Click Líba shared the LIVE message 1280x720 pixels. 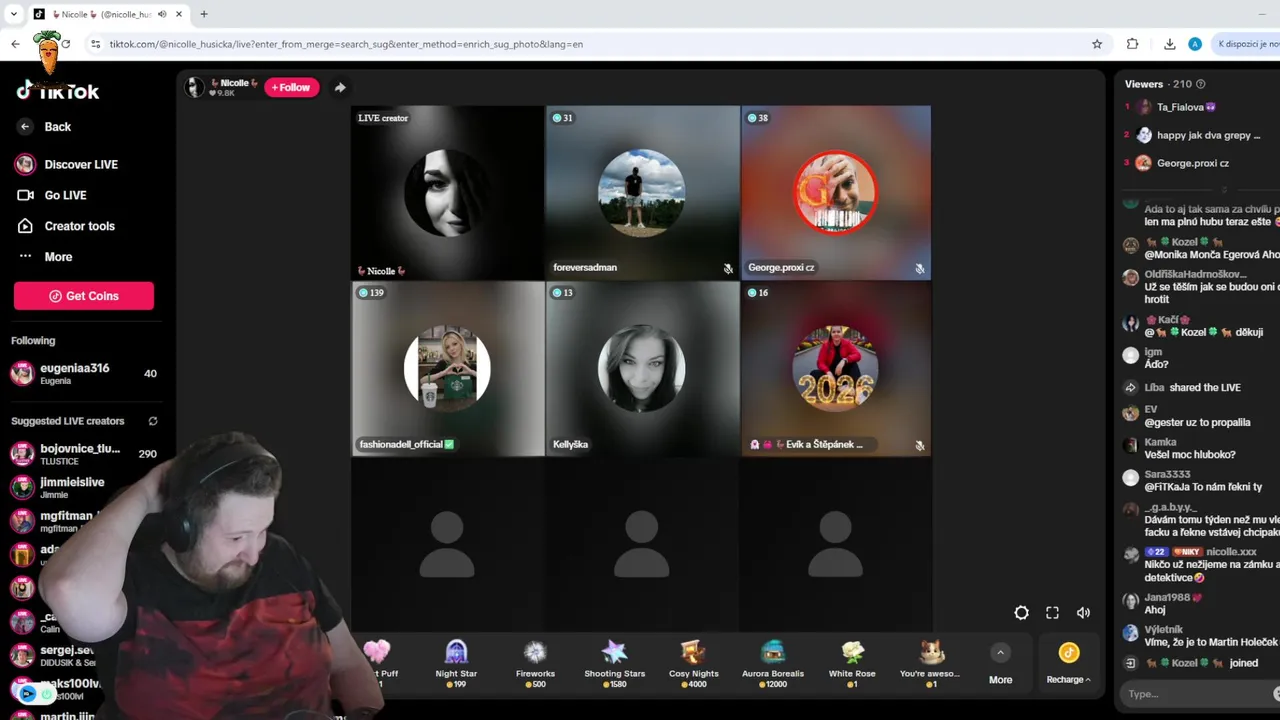(x=1192, y=387)
